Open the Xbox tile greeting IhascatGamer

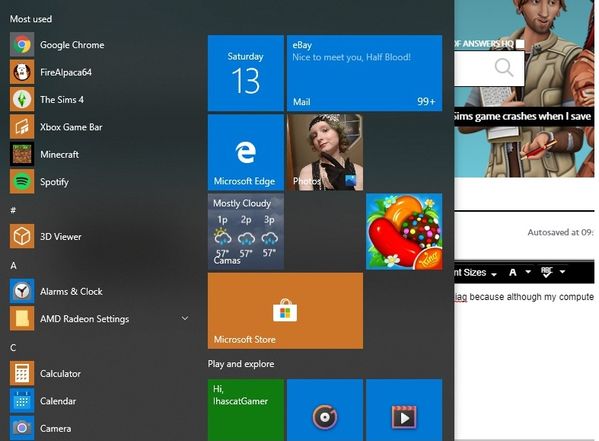[246, 410]
